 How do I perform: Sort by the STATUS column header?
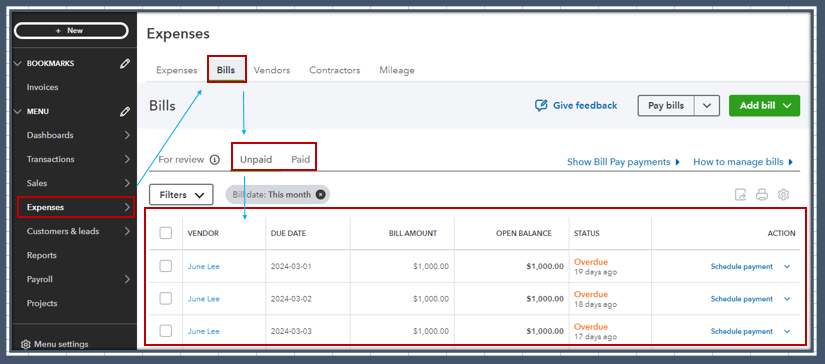(587, 234)
